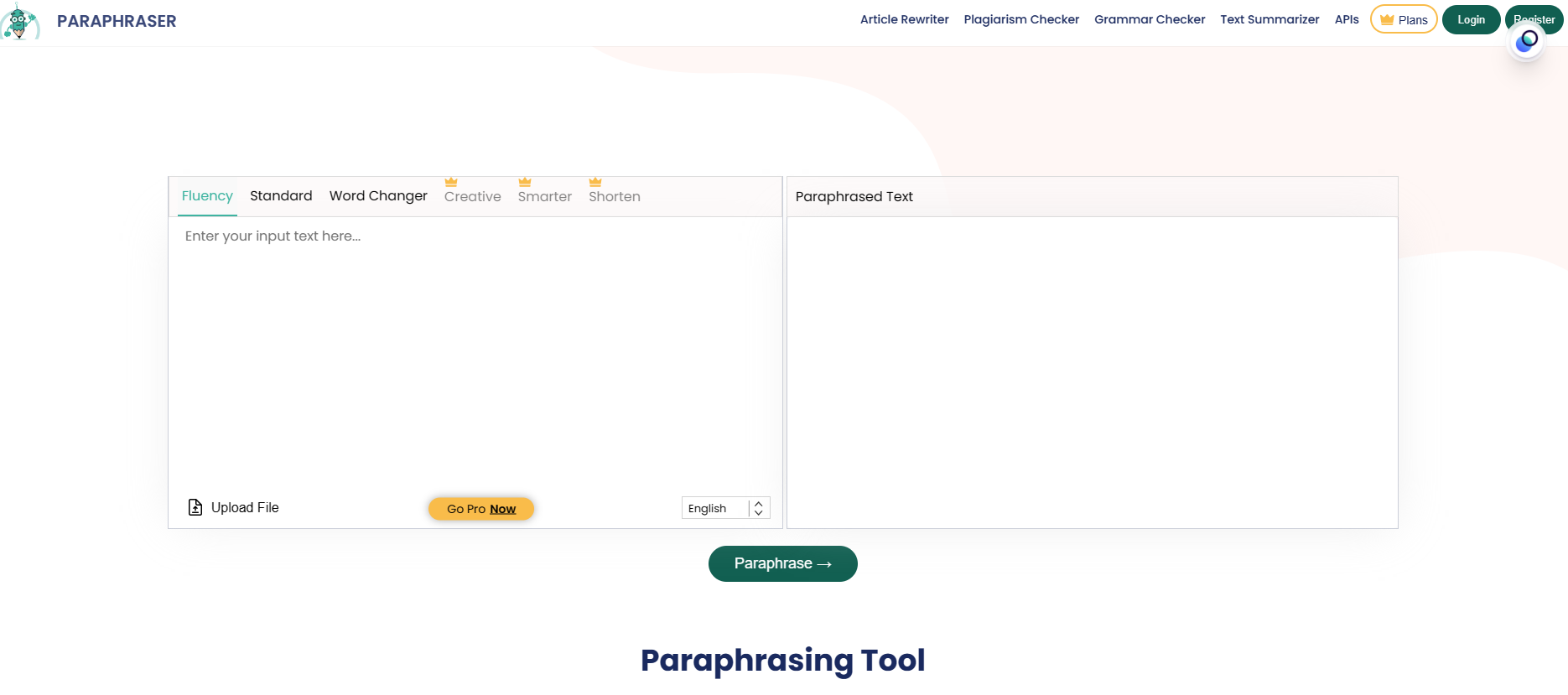1568x695 pixels.
Task: Click the Login button
Action: 1471,19
